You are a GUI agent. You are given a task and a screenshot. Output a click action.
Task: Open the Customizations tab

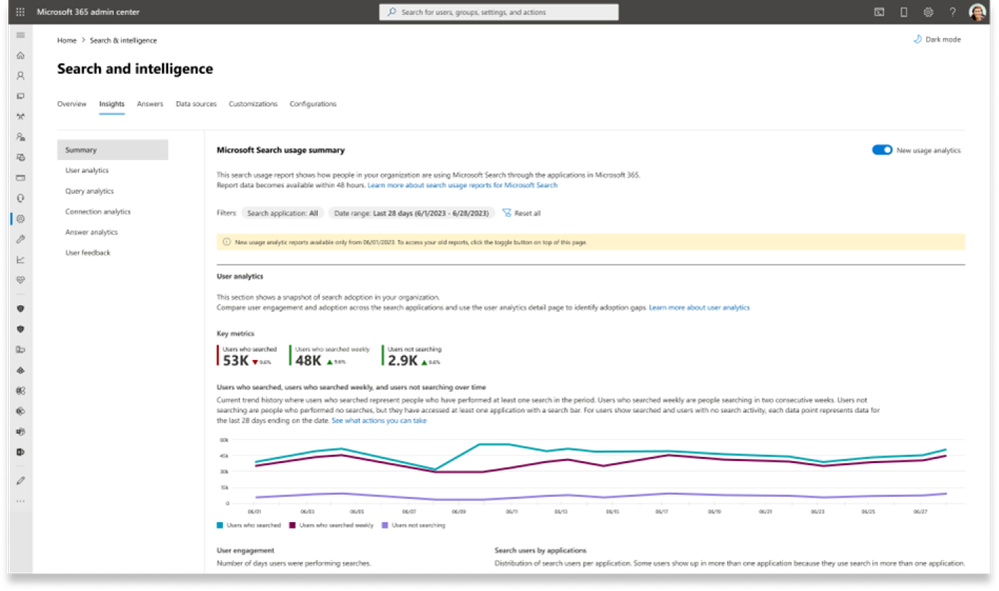click(253, 104)
